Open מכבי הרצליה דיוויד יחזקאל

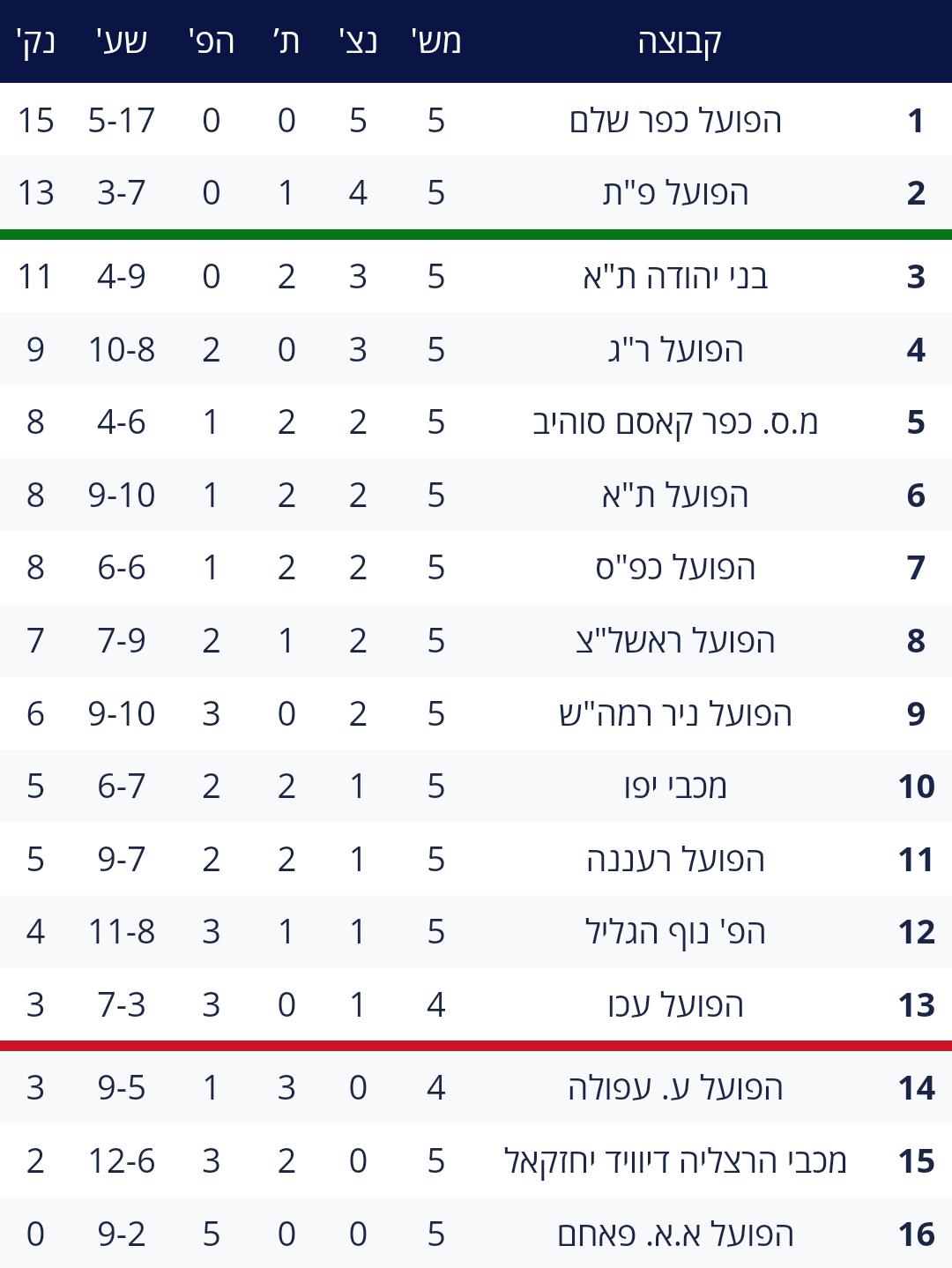[x=675, y=1161]
